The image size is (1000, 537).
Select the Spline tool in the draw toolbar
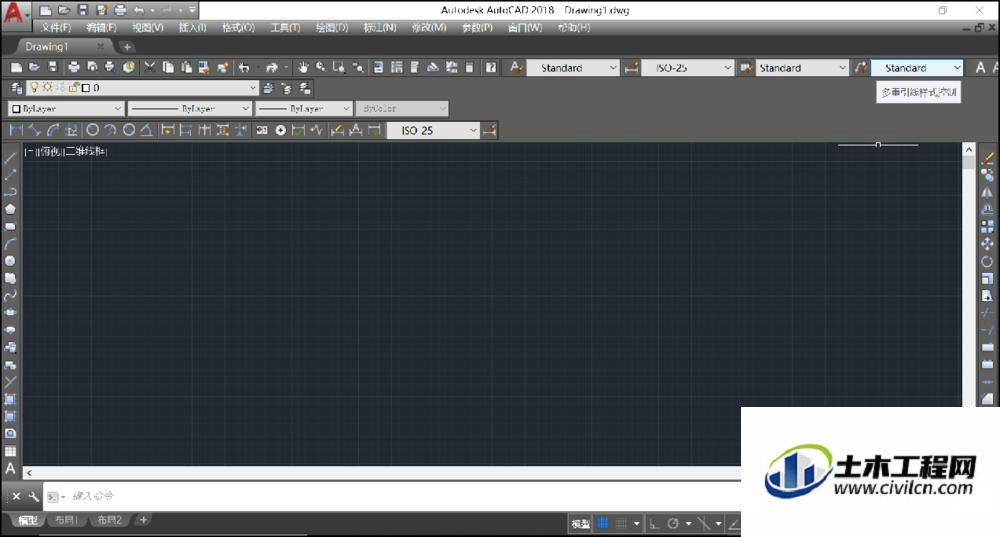10,295
